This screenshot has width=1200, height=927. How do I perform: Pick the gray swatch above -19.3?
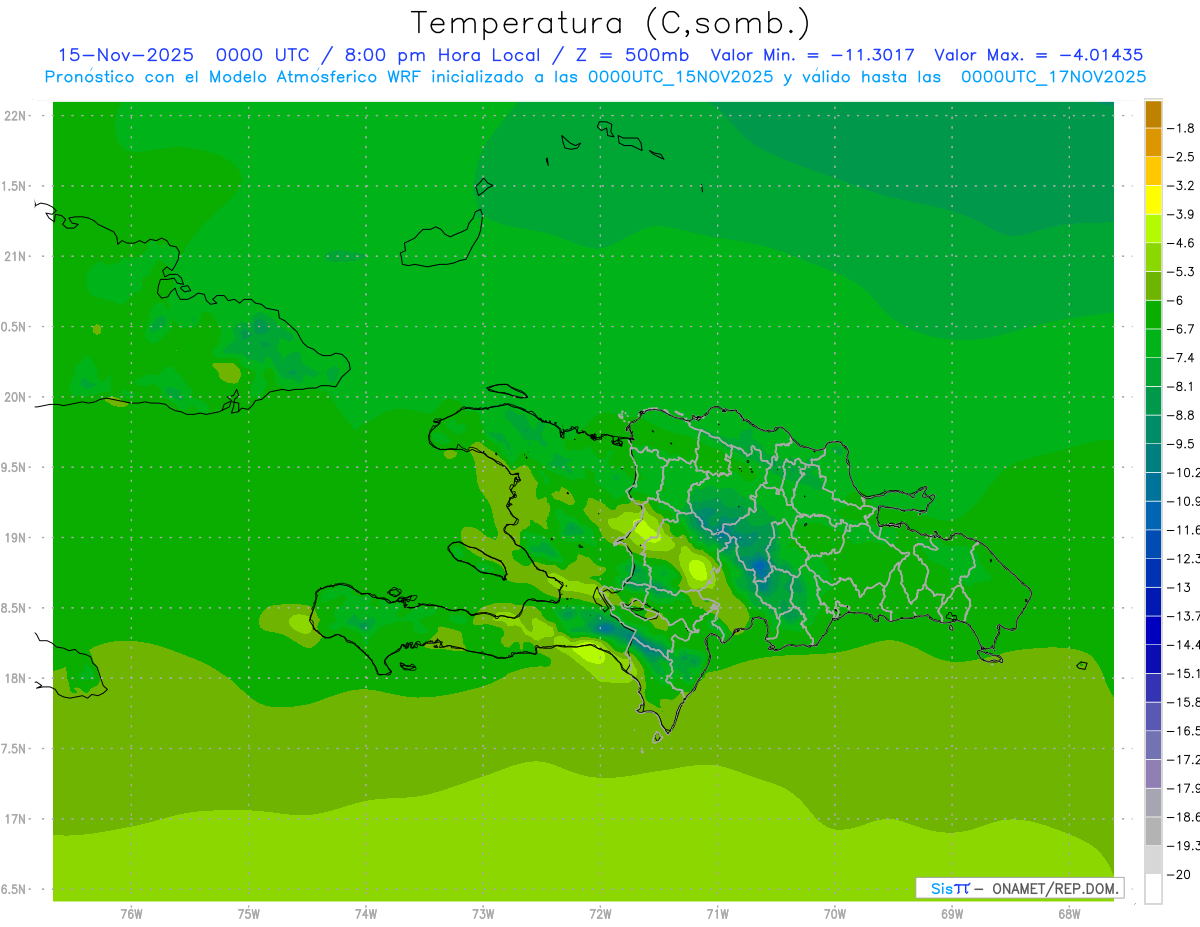tap(1153, 831)
